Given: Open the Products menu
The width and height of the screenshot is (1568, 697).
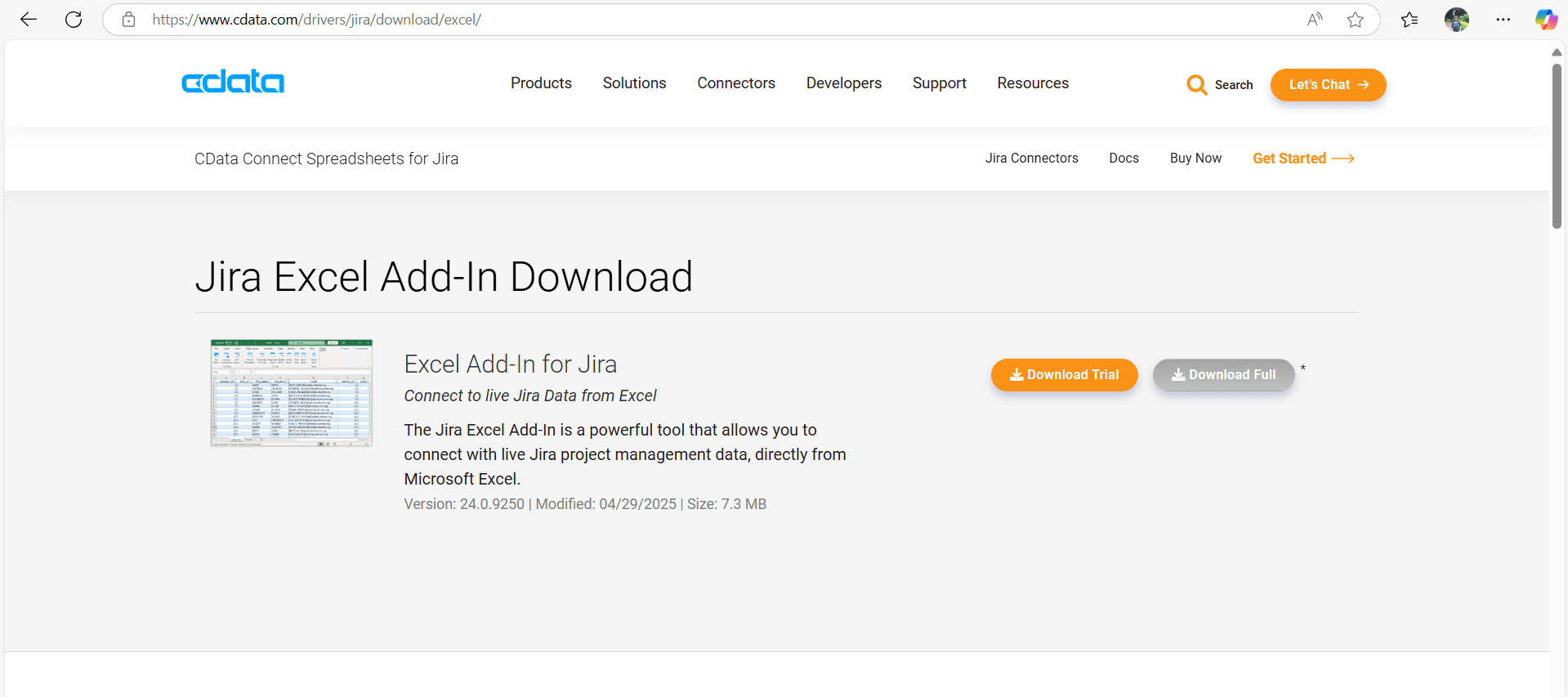Looking at the screenshot, I should coord(541,83).
